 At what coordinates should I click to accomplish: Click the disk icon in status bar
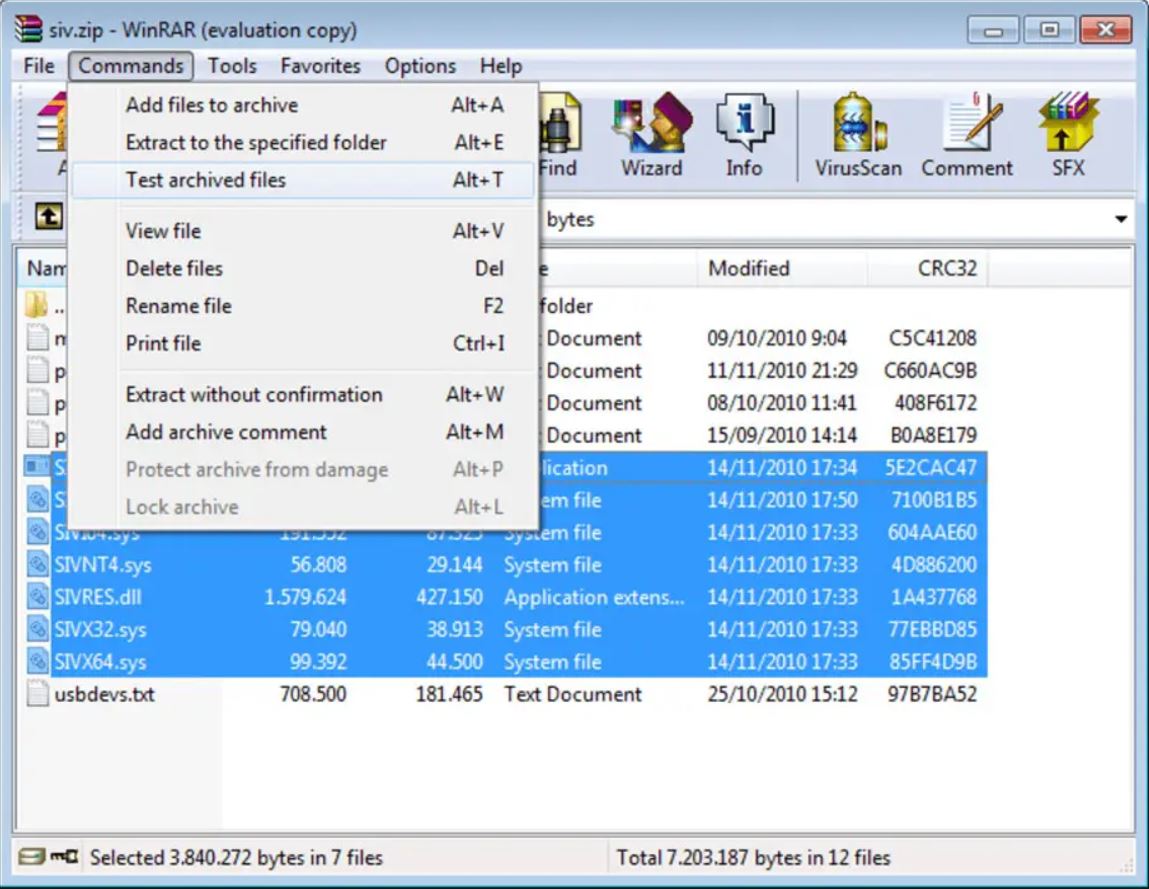(x=31, y=856)
